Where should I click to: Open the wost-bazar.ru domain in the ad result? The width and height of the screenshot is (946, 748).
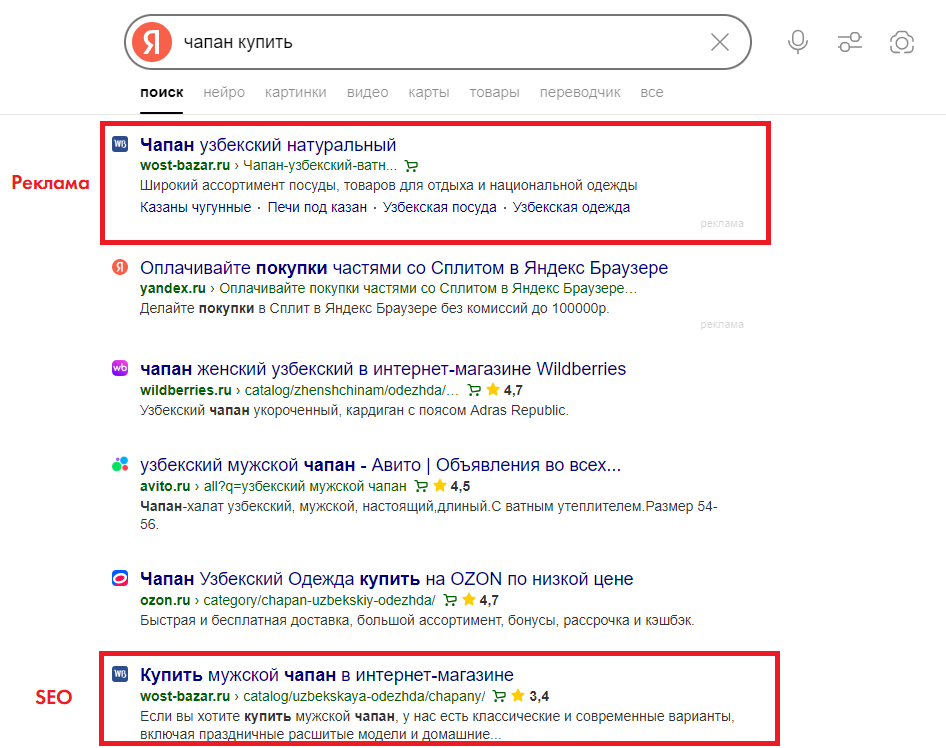[x=185, y=165]
